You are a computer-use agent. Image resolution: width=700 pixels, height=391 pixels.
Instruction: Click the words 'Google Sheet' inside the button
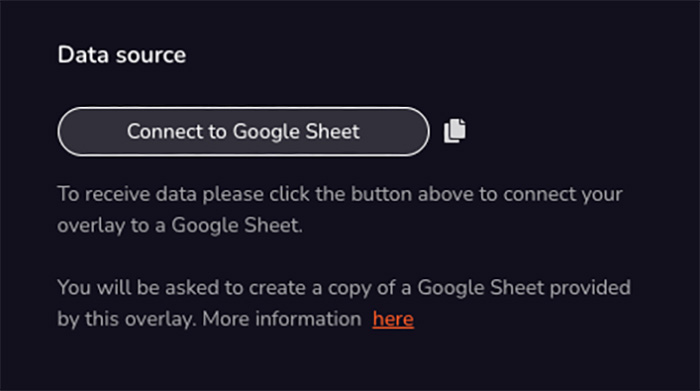pos(296,132)
